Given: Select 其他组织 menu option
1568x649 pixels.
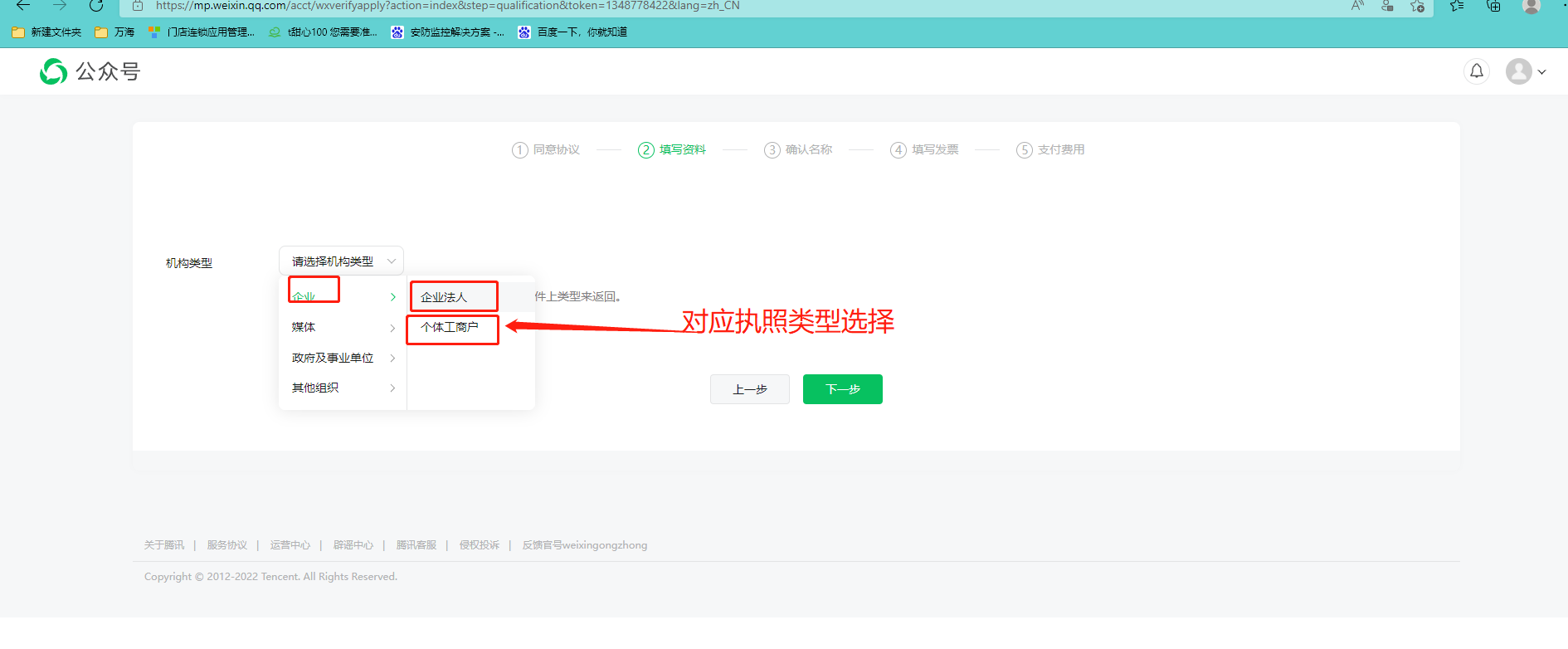Looking at the screenshot, I should tap(343, 388).
